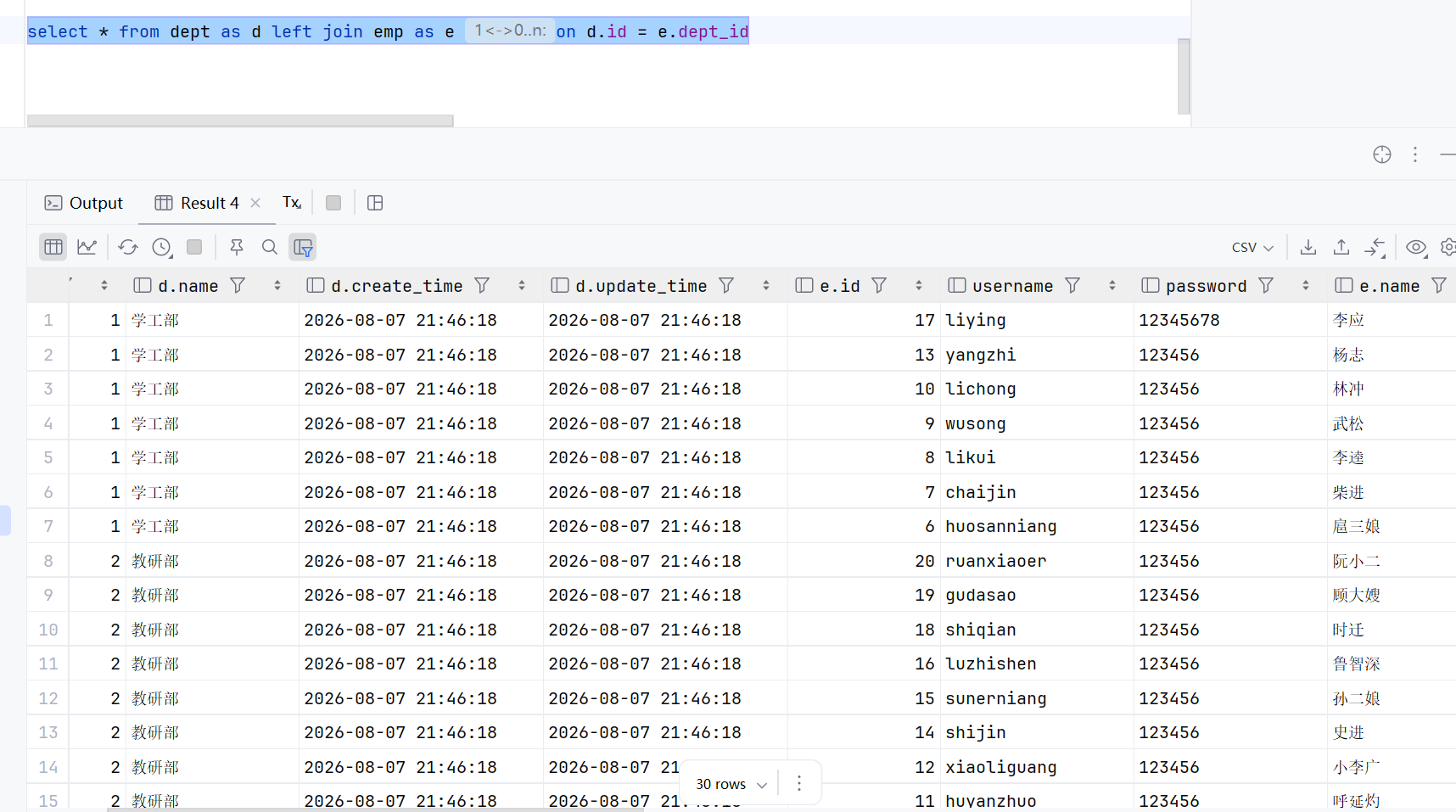Filter the d.update_time column
The width and height of the screenshot is (1456, 812).
pos(727,286)
